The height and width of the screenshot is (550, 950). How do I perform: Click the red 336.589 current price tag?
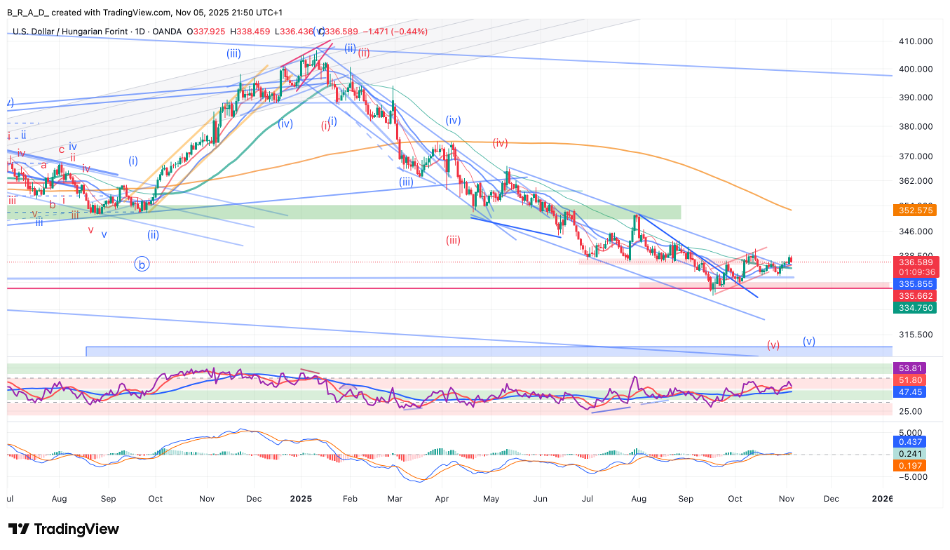click(917, 263)
